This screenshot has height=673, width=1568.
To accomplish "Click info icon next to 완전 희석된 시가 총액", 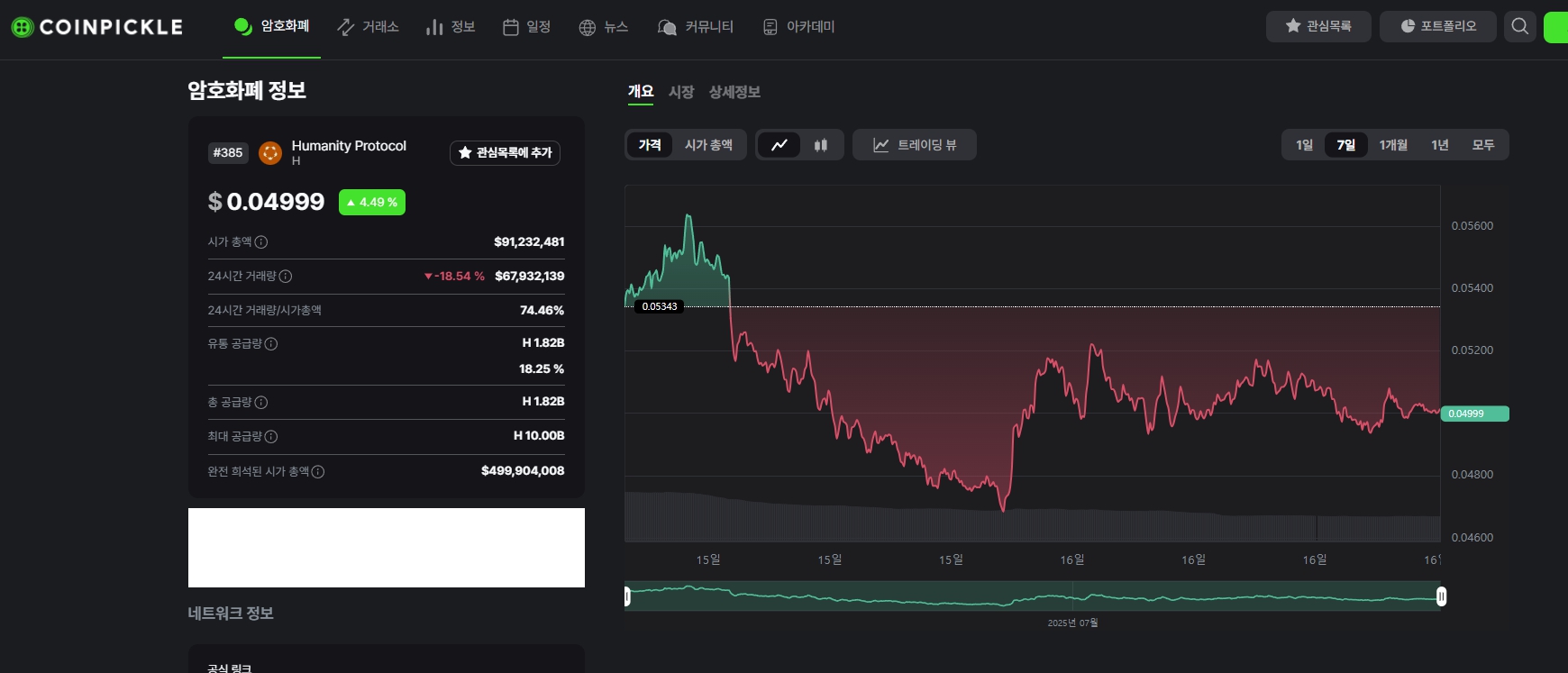I will click(318, 471).
